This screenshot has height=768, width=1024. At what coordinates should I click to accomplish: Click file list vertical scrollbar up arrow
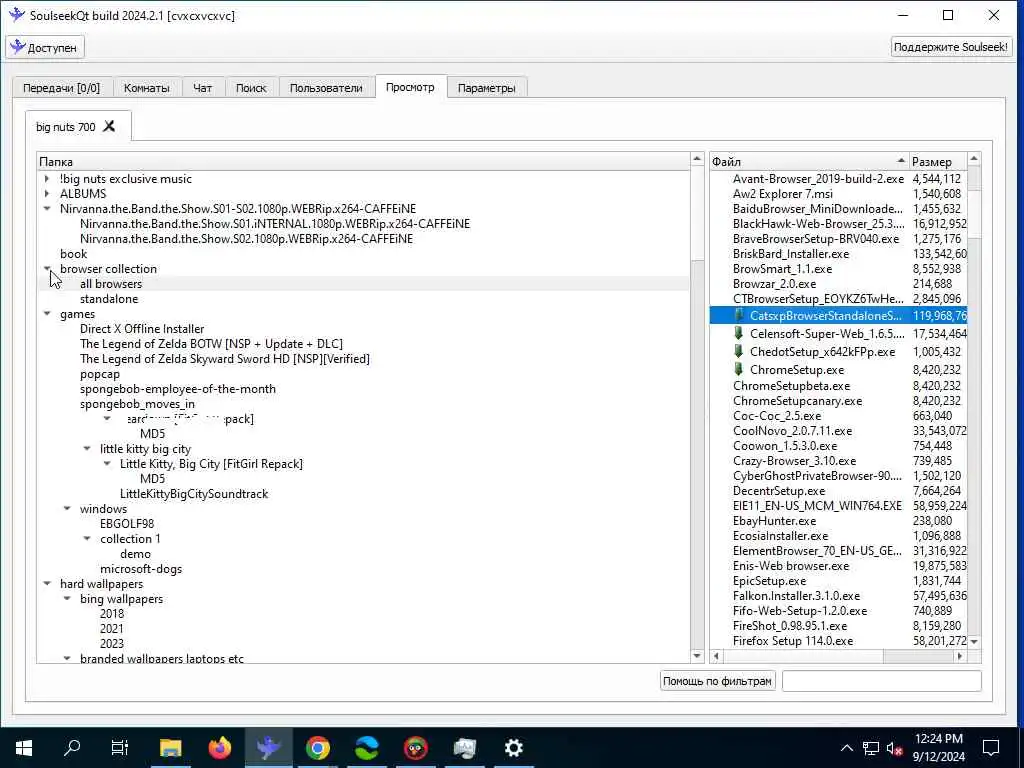click(974, 159)
